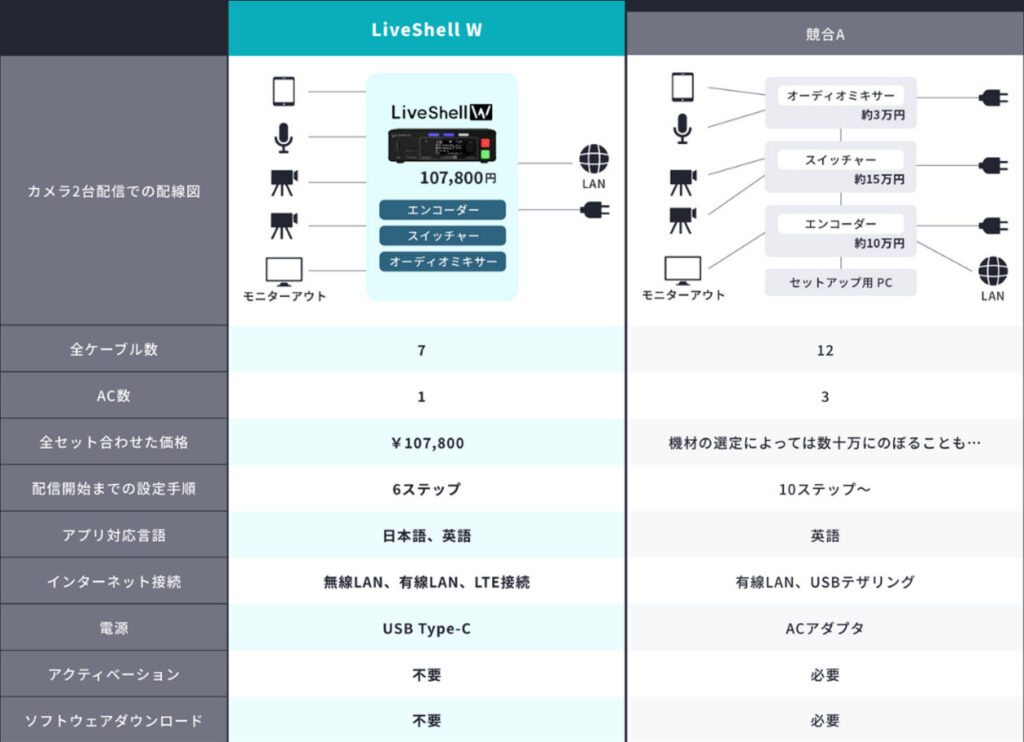Click the ￥107,800 table cell

point(426,443)
